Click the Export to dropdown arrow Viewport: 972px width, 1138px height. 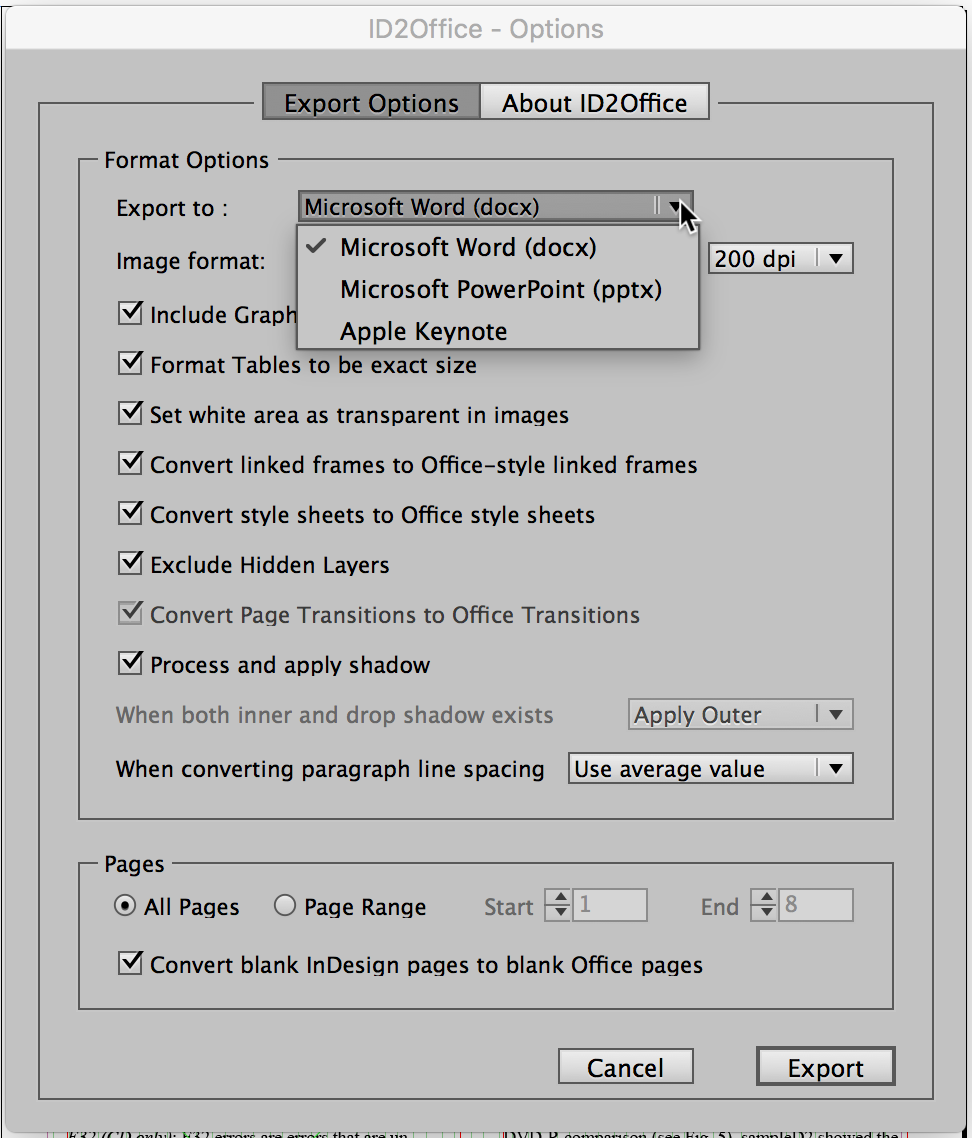pyautogui.click(x=676, y=207)
